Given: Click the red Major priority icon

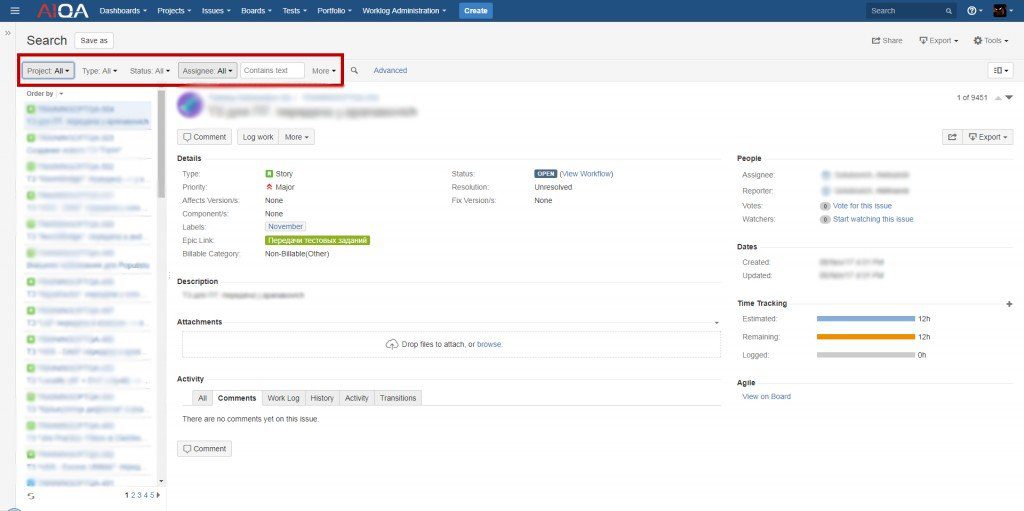Looking at the screenshot, I should point(269,187).
